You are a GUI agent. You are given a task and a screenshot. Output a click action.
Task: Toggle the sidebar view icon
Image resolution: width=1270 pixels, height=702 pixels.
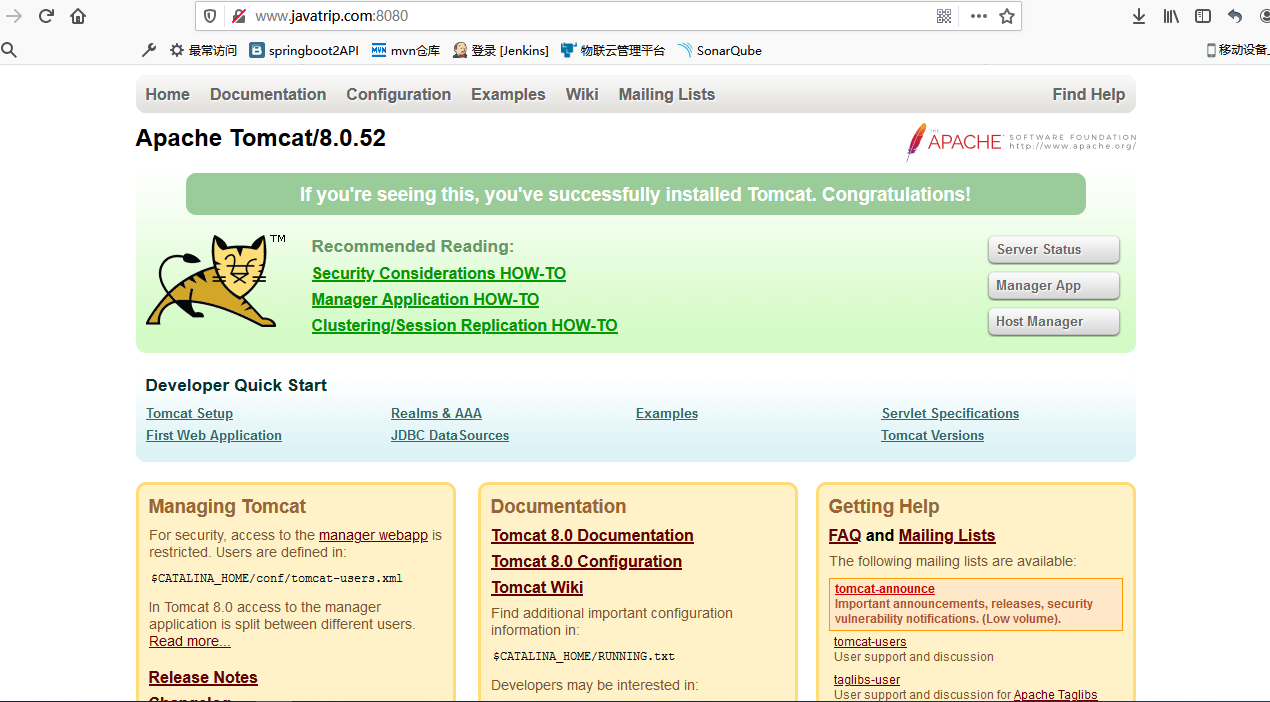click(x=1203, y=16)
